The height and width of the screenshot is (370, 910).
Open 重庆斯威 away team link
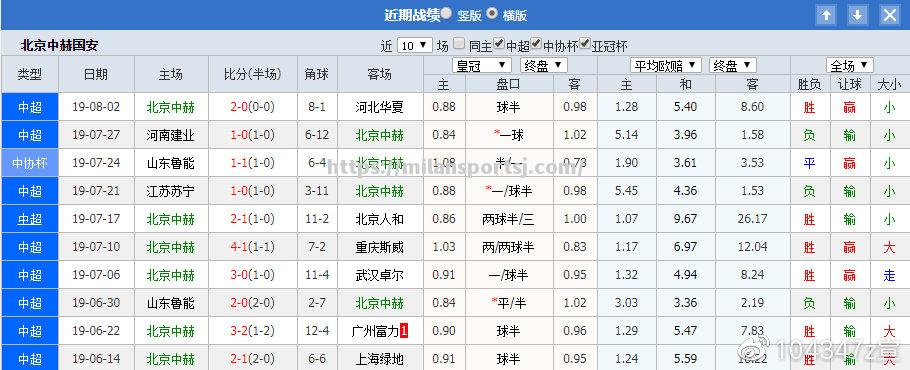point(380,247)
